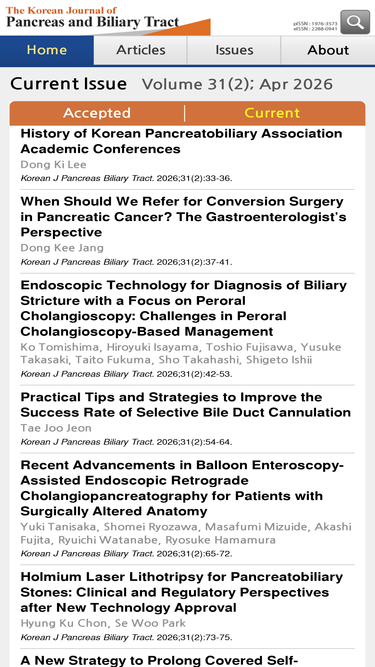This screenshot has width=375, height=667.
Task: Open the Conversion Surgery in Pancreatic Cancer article
Action: 183,217
